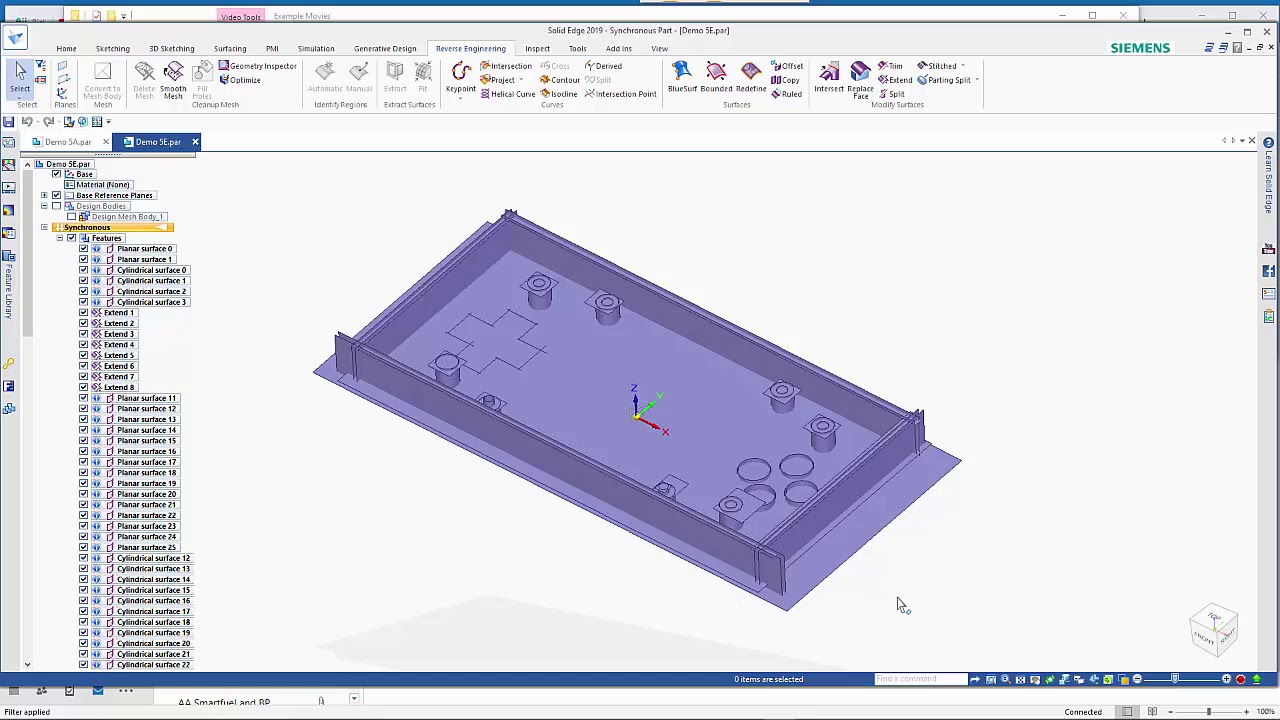Switch to the Generative Design tab
This screenshot has width=1280, height=720.
[385, 48]
